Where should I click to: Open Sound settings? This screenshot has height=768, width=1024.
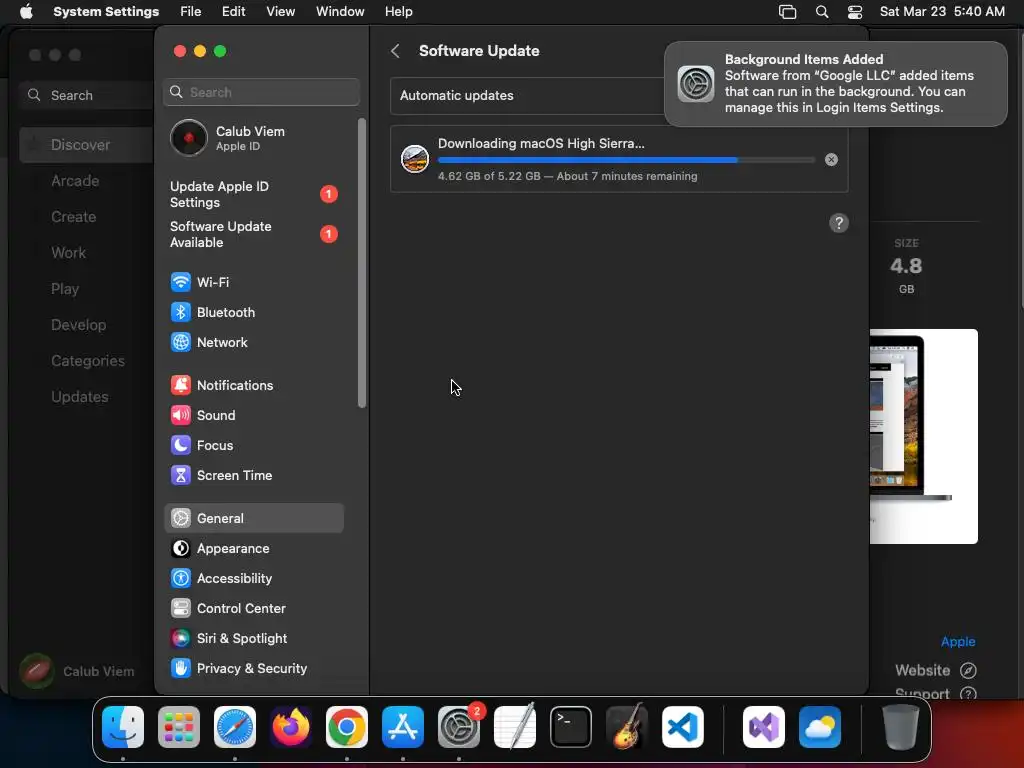(253, 415)
